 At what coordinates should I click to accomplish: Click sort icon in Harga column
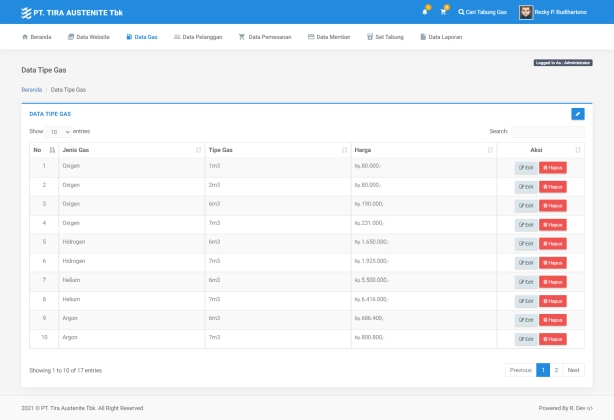point(490,150)
